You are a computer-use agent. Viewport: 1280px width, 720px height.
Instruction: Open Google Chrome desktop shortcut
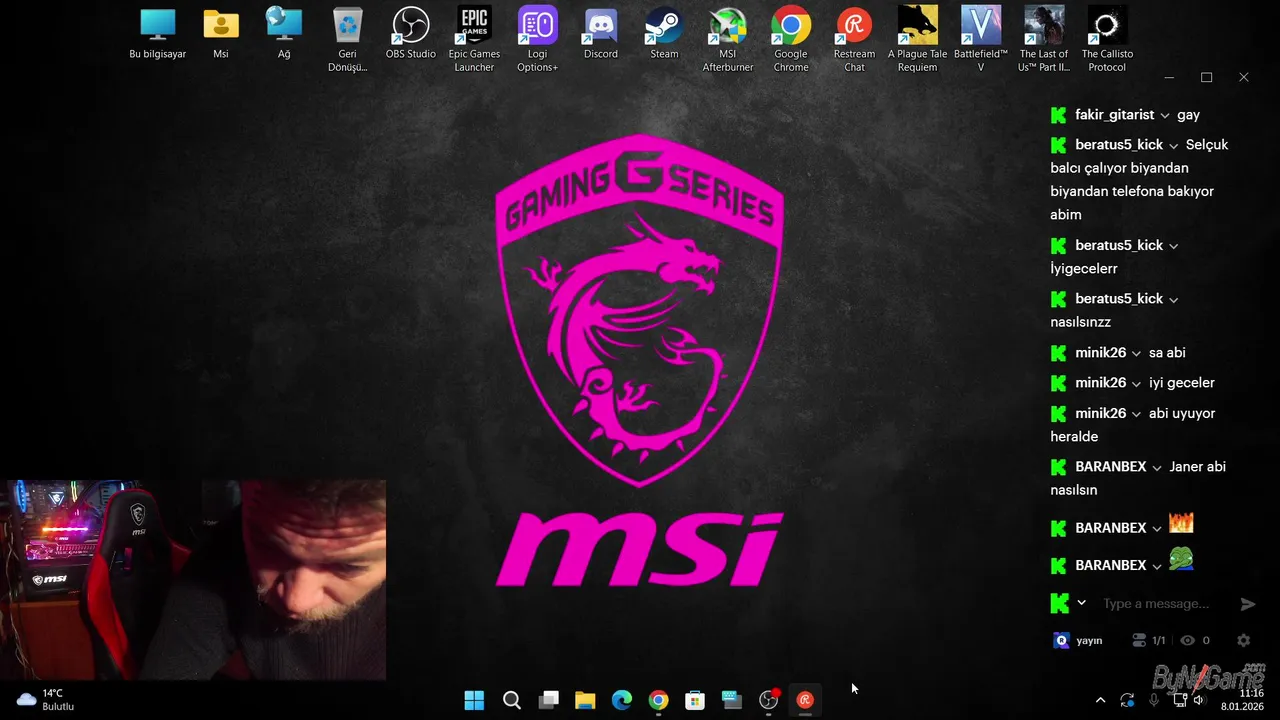[x=791, y=40]
